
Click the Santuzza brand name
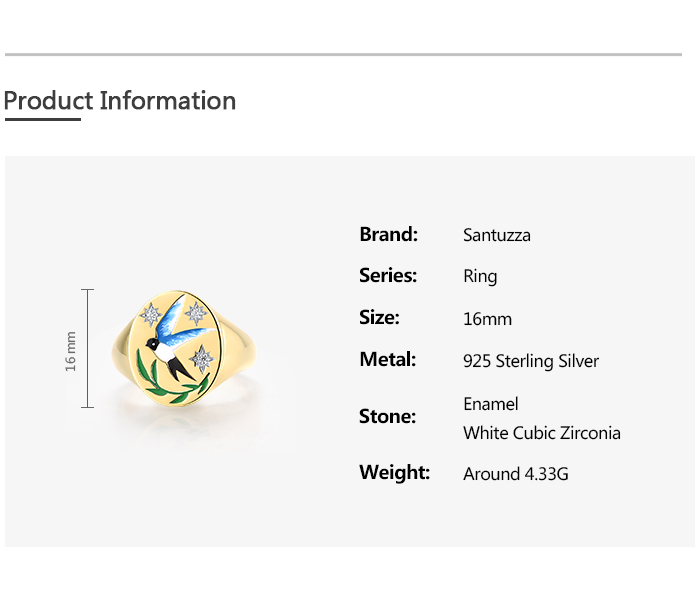point(496,236)
